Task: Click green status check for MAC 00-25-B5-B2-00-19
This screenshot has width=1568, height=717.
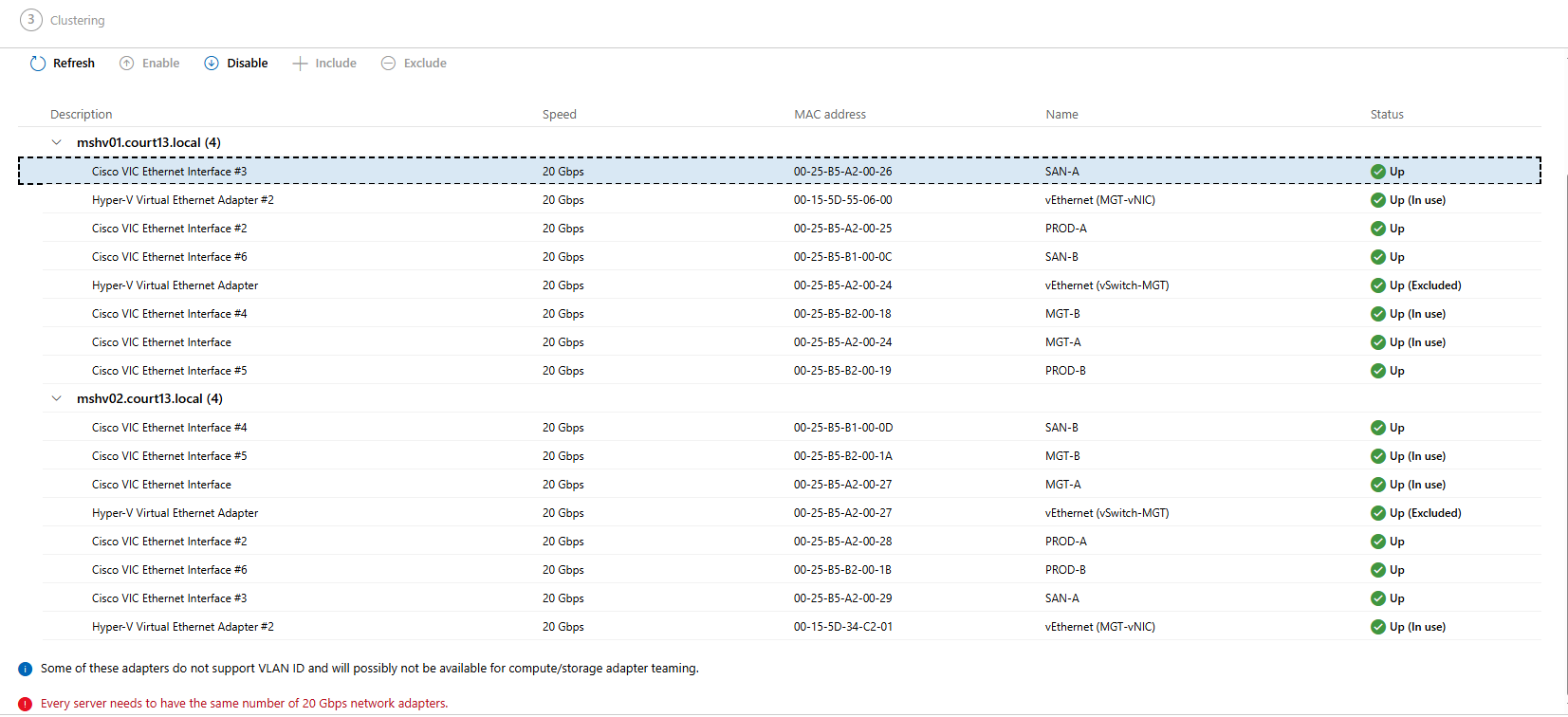Action: pos(1378,371)
